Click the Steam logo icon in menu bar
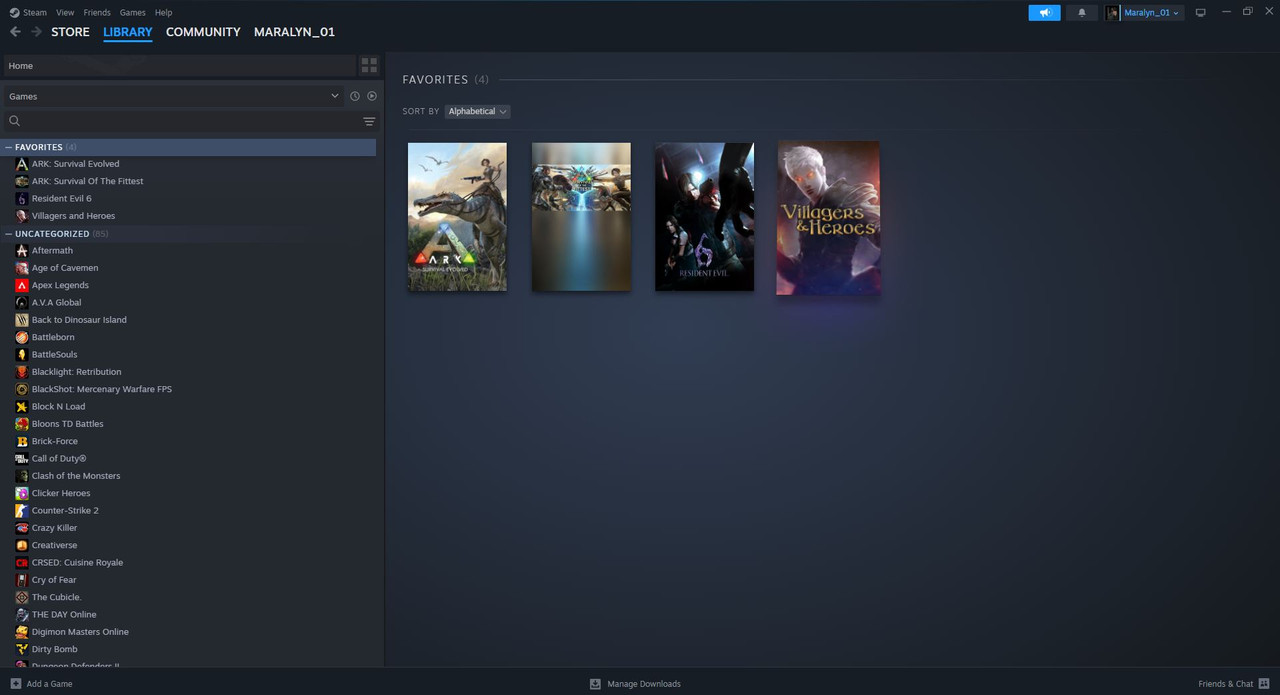 click(x=13, y=12)
